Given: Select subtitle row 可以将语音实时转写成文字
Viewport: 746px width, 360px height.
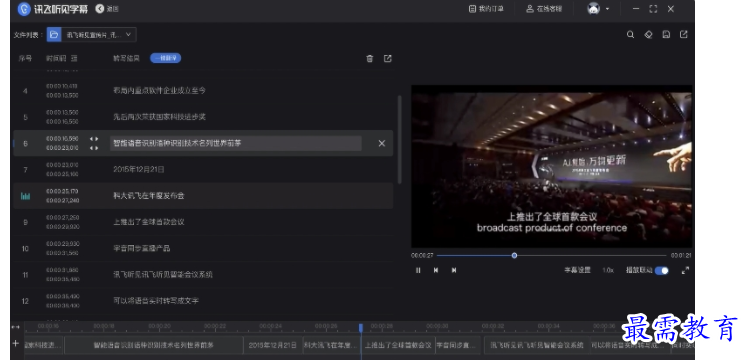Looking at the screenshot, I should click(156, 301).
